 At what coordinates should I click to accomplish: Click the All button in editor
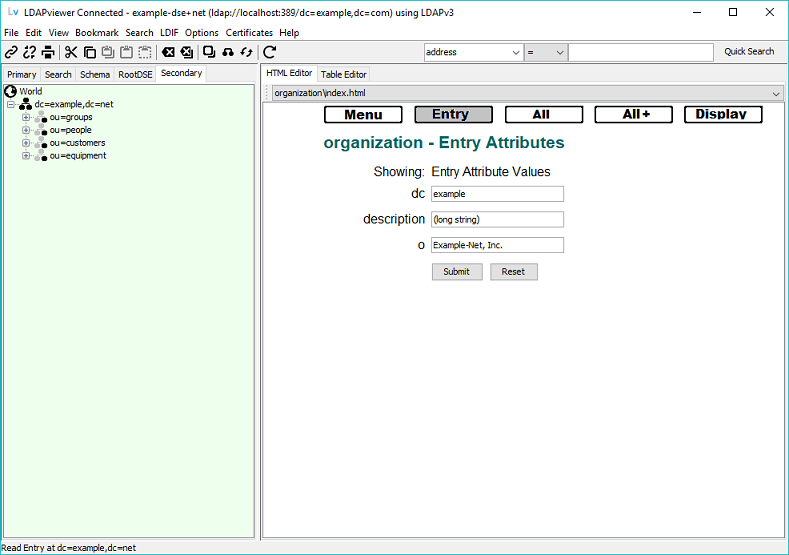pyautogui.click(x=543, y=115)
